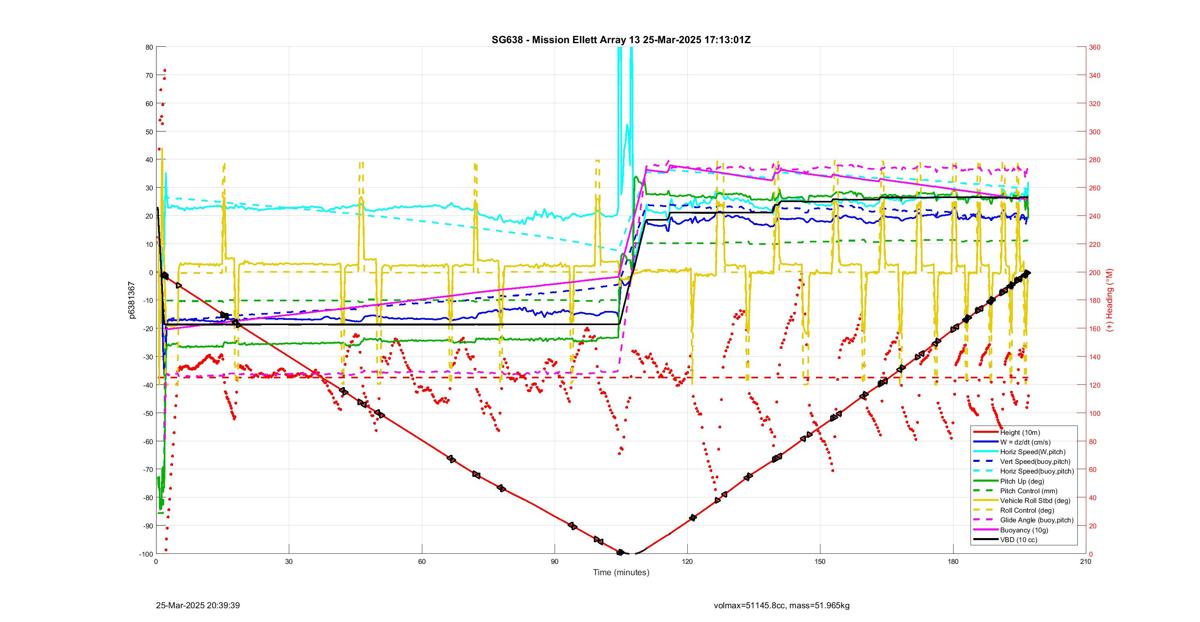Select legend entry 'Pitch Up (deg)'
The width and height of the screenshot is (1200, 622).
[1024, 481]
